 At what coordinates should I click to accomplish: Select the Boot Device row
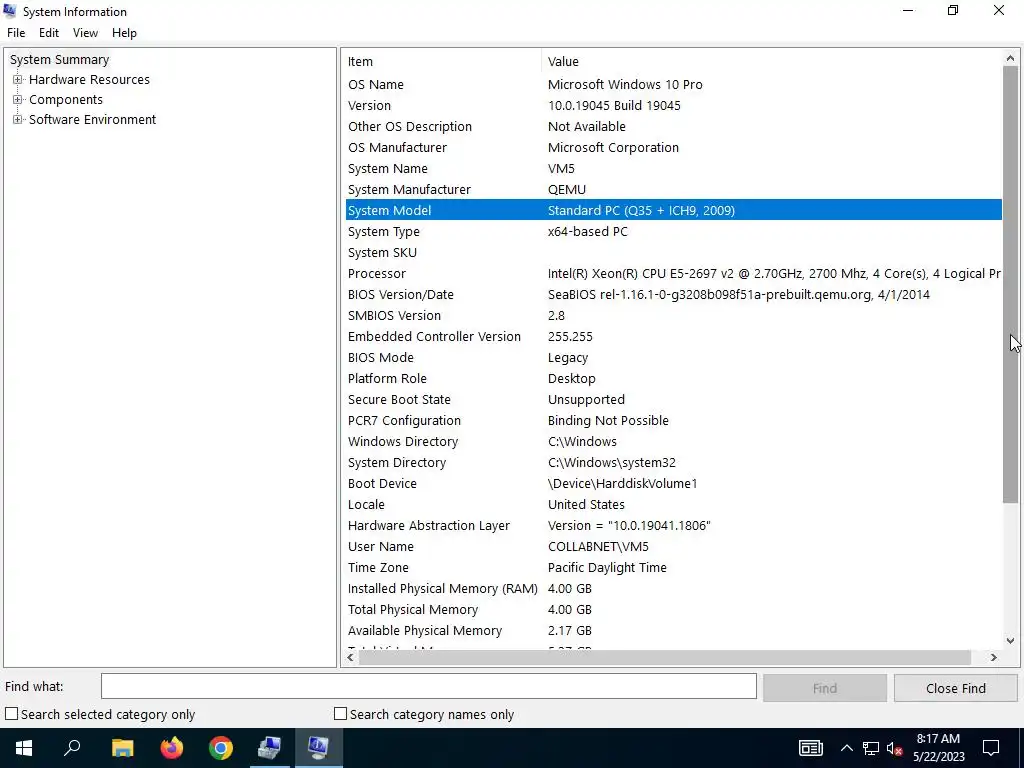pyautogui.click(x=673, y=483)
